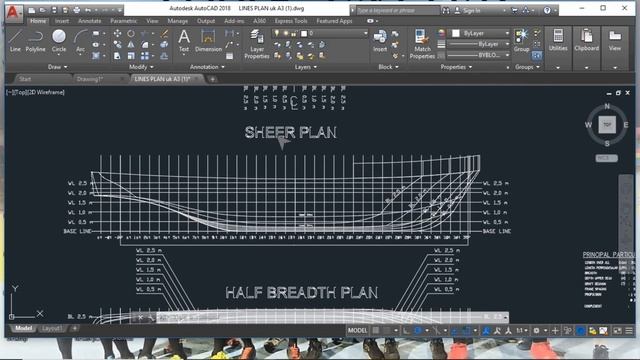Click the Fillet tool in Modify panel

point(144,44)
